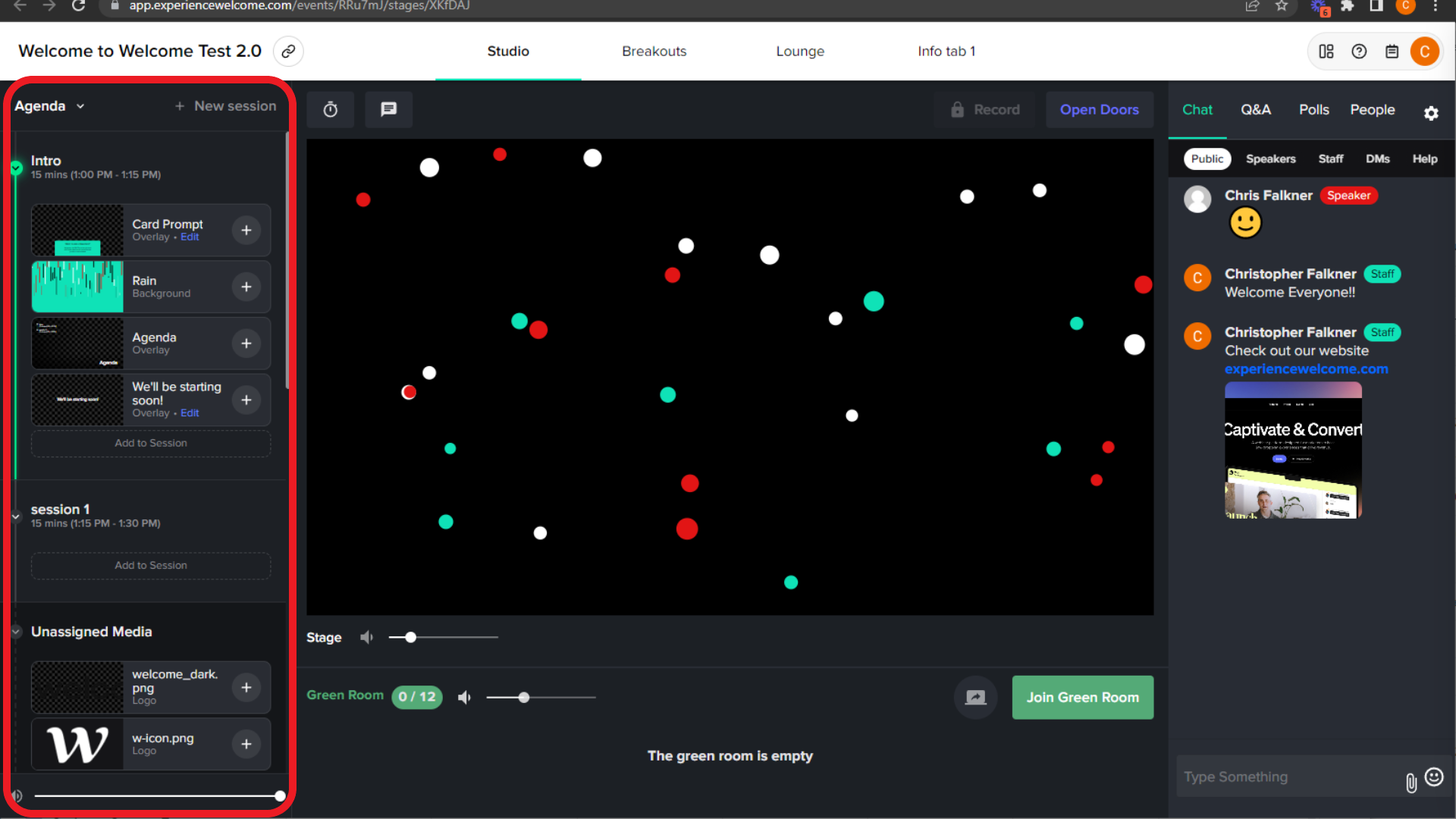Expand session 1 in the agenda sidebar
The height and width of the screenshot is (819, 1456).
(x=16, y=516)
